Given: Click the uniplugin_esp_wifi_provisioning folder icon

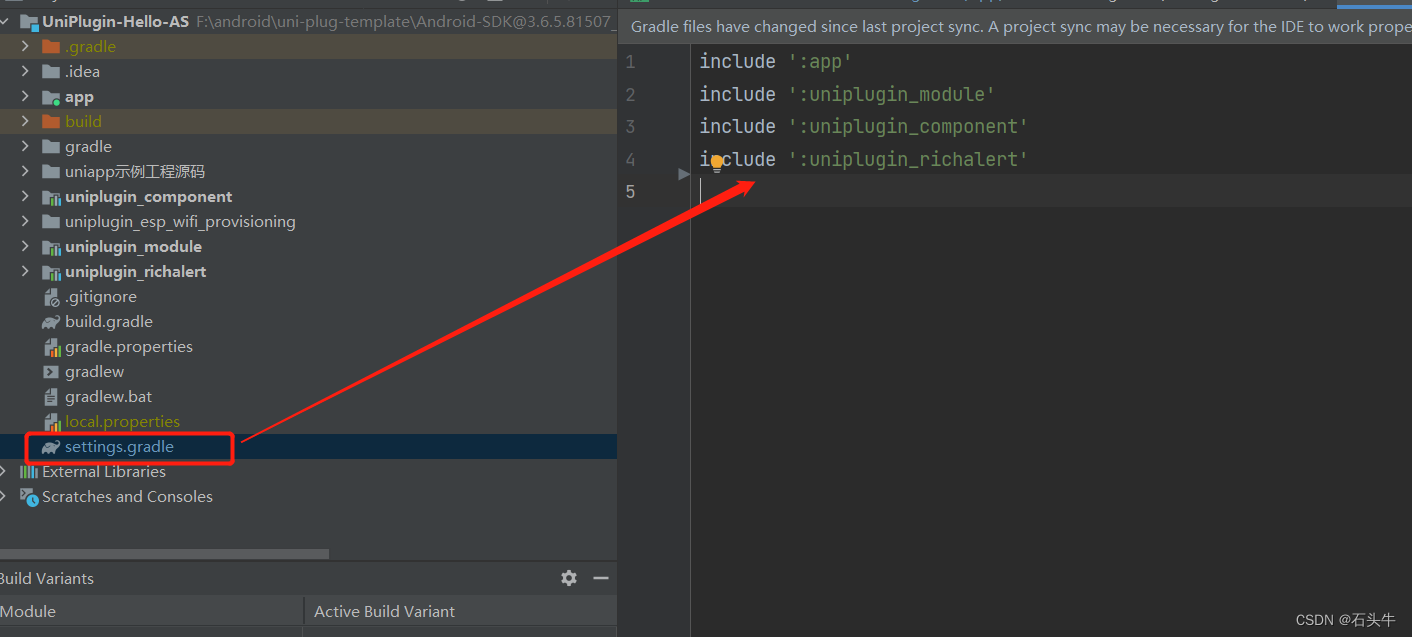Looking at the screenshot, I should (51, 222).
